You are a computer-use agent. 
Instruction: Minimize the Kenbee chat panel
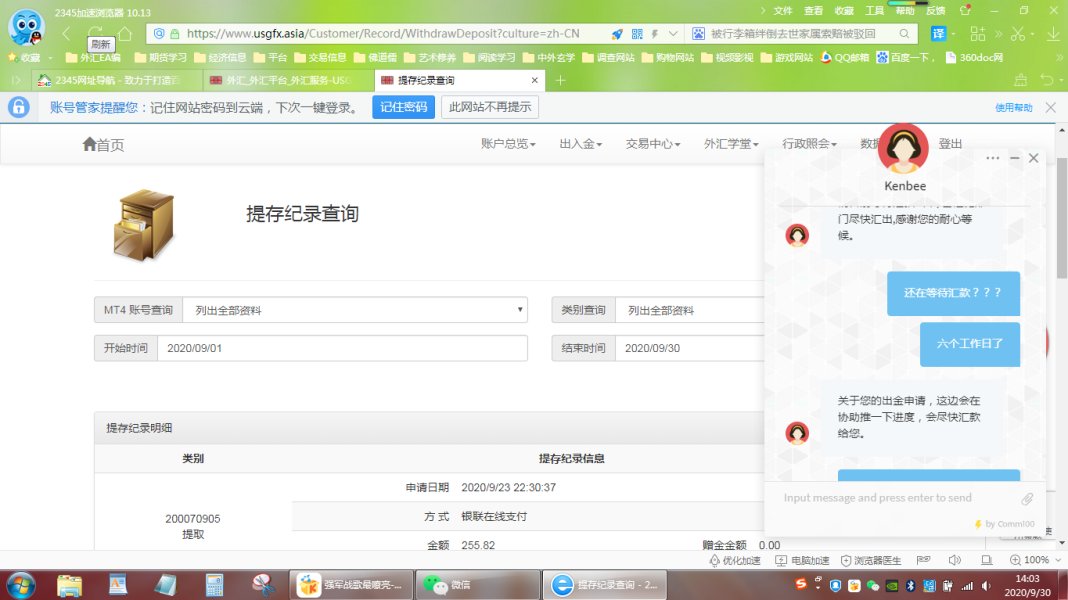1014,158
